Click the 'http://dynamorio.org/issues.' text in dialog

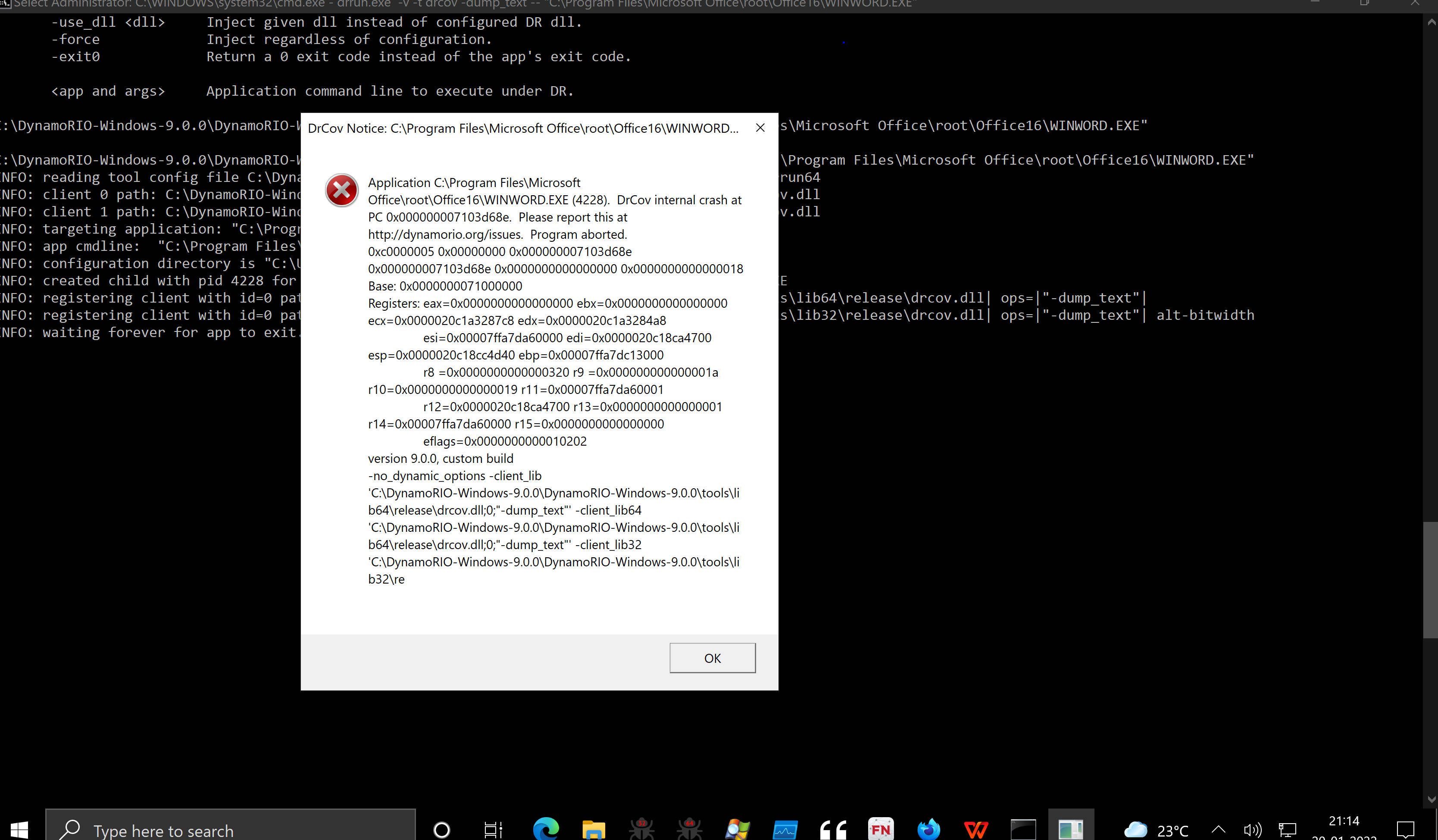(x=445, y=234)
